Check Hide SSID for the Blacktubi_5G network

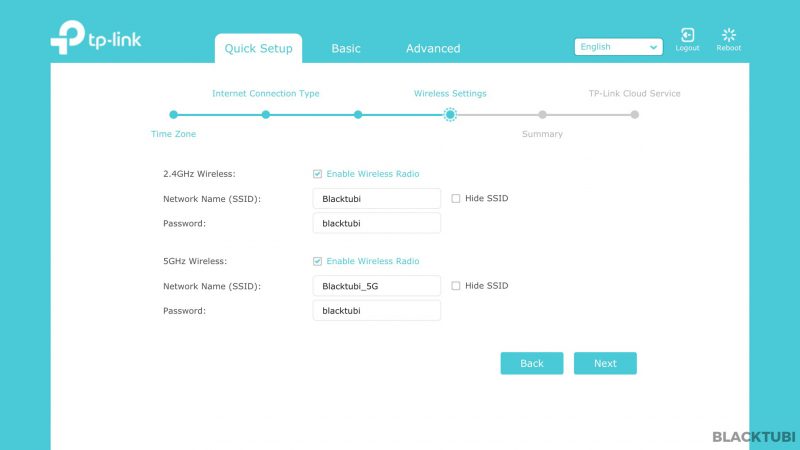tap(456, 286)
